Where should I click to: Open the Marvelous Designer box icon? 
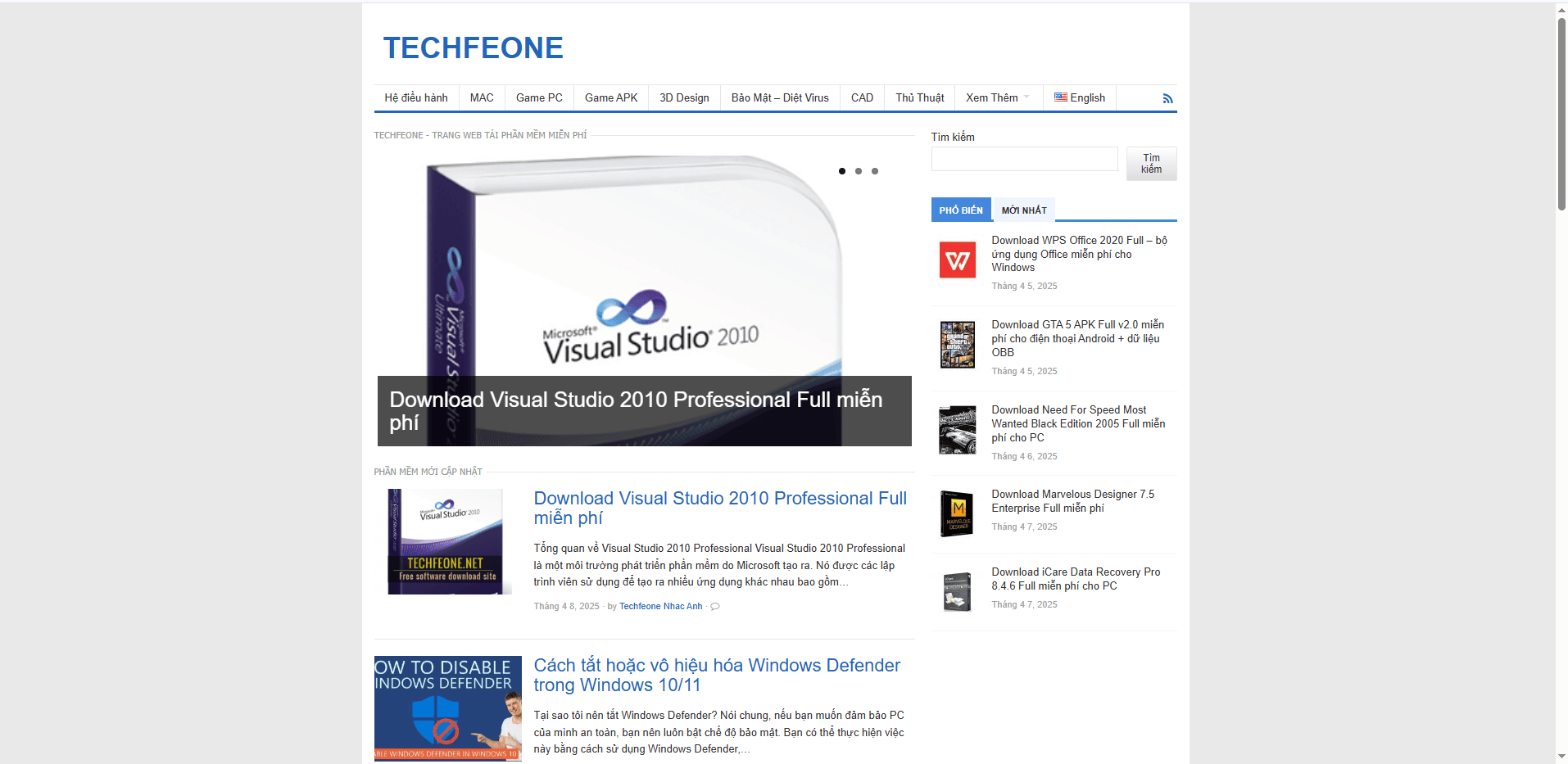957,513
